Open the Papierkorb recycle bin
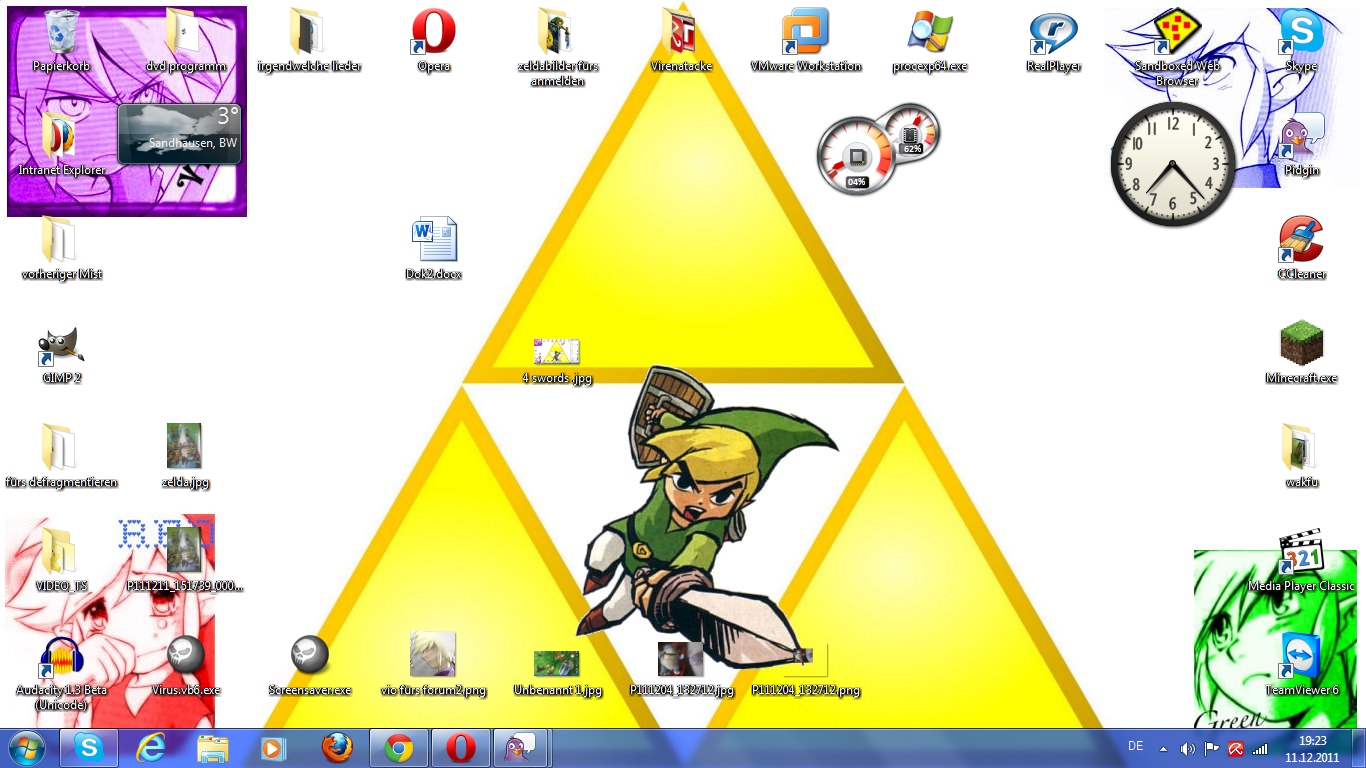 click(61, 34)
